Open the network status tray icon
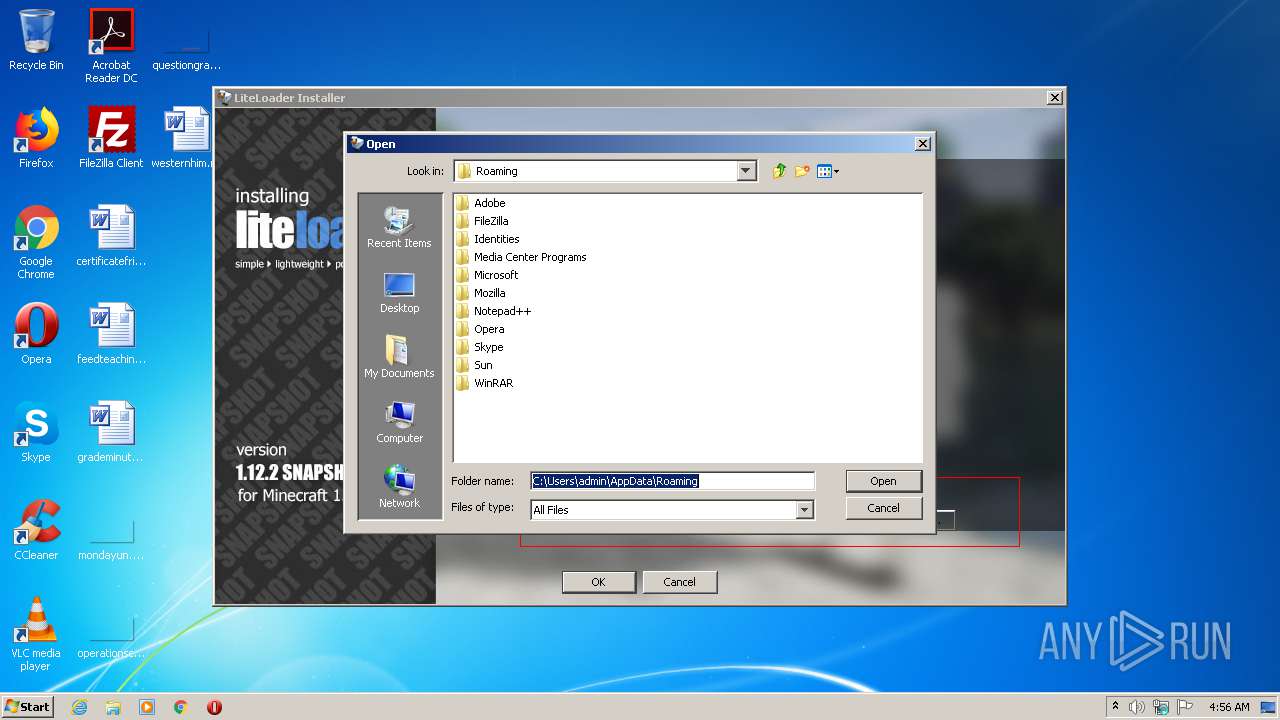This screenshot has height=720, width=1280. pos(1161,707)
